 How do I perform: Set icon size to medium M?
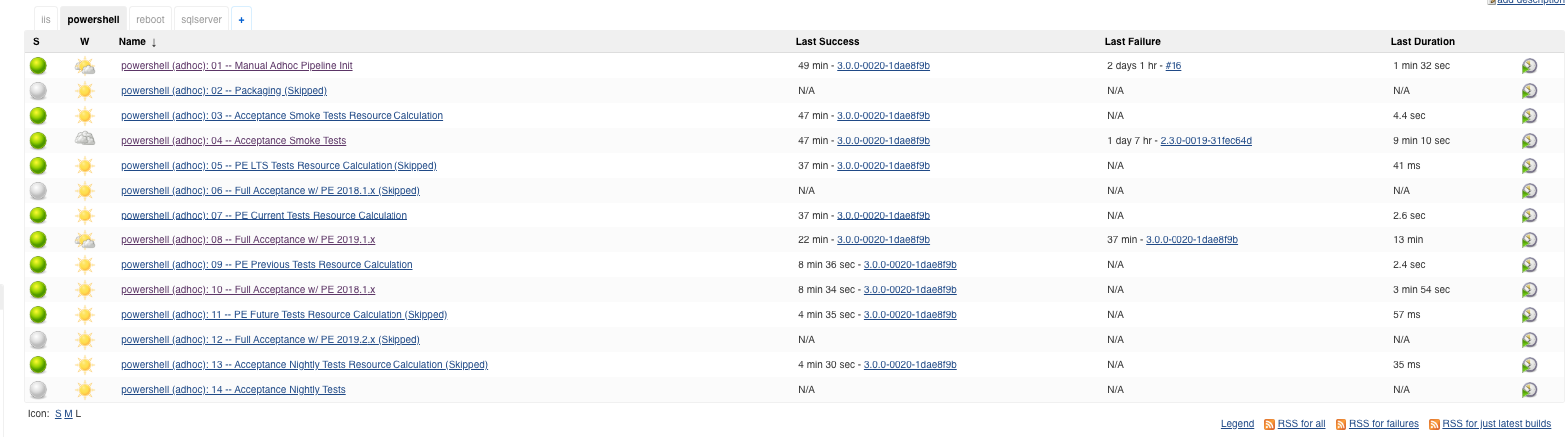(x=68, y=414)
